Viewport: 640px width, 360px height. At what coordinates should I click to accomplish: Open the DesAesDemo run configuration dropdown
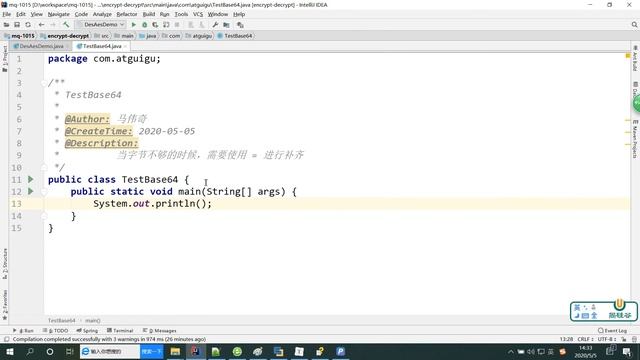[101, 24]
